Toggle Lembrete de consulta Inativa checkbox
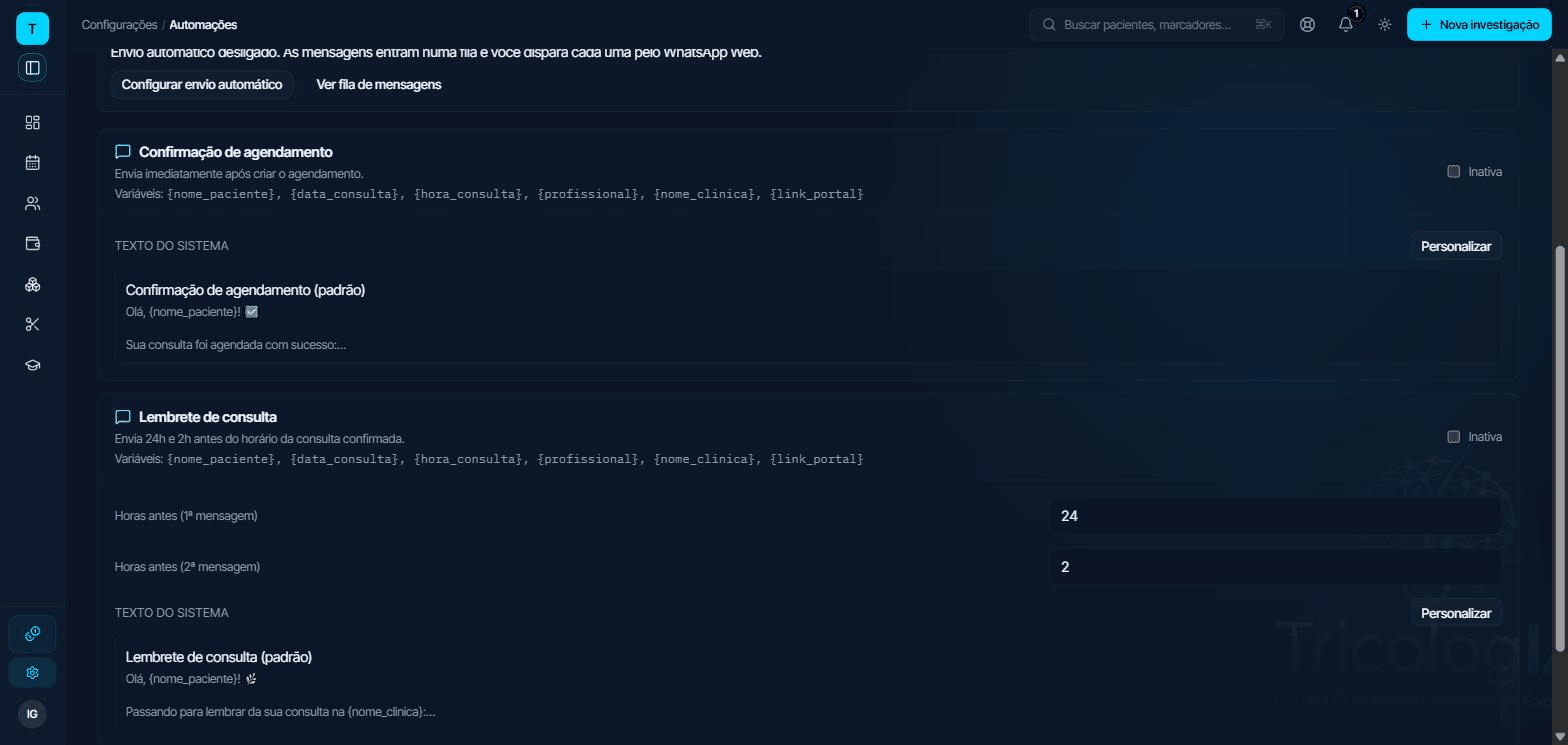The height and width of the screenshot is (745, 1568). (x=1454, y=437)
